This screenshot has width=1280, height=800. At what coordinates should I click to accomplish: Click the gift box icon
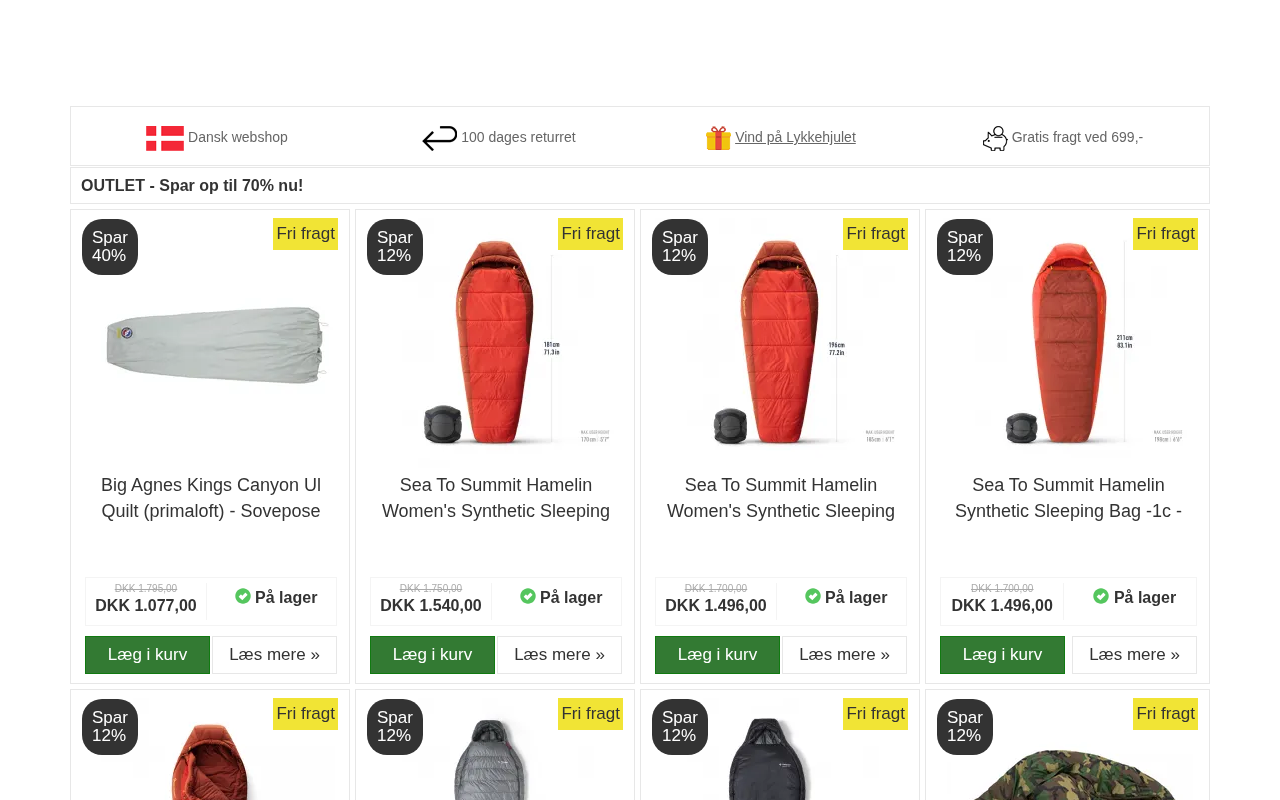point(718,138)
